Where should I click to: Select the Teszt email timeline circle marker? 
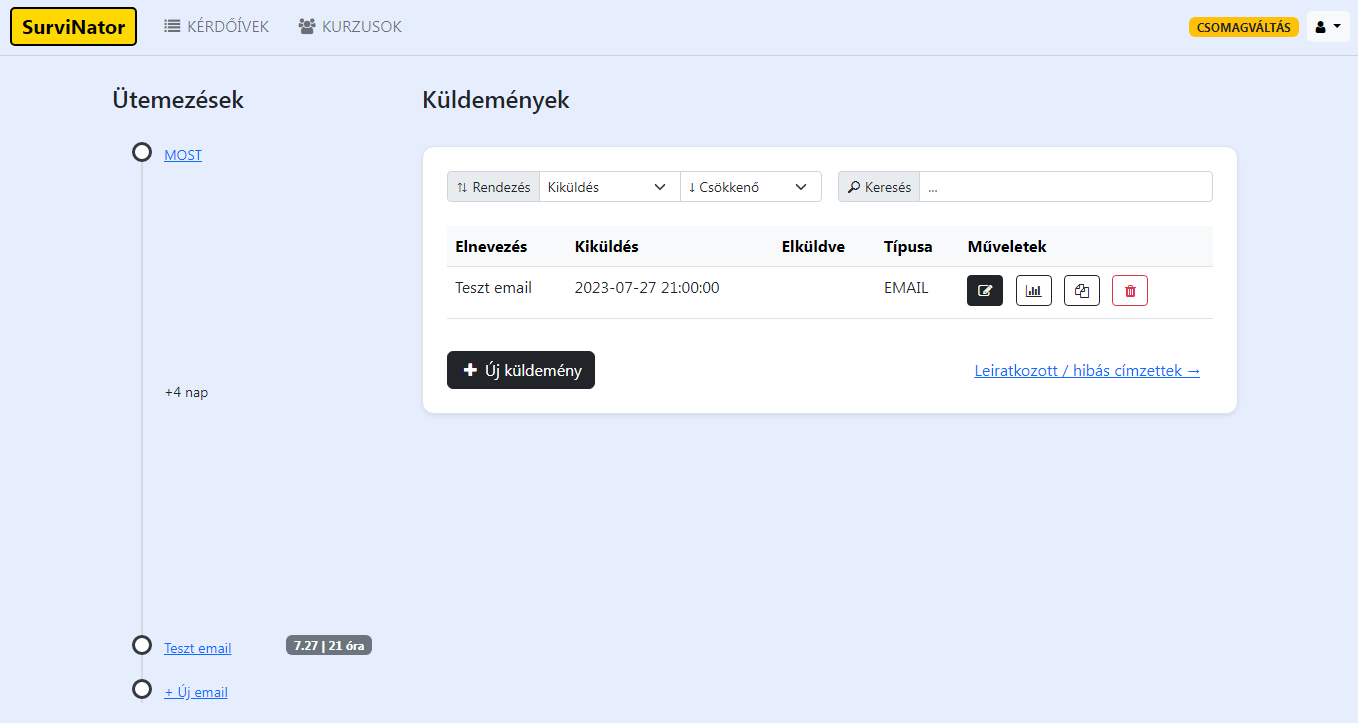pyautogui.click(x=142, y=645)
